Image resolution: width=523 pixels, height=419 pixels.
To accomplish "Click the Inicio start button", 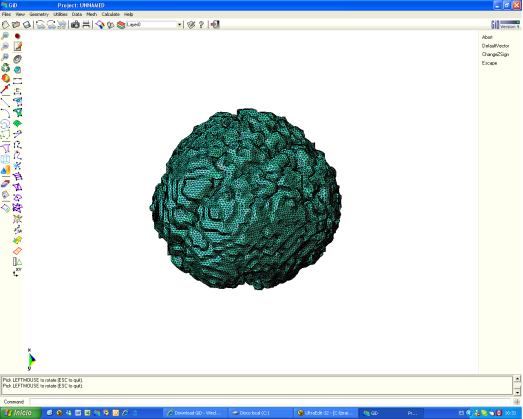I will [21, 413].
